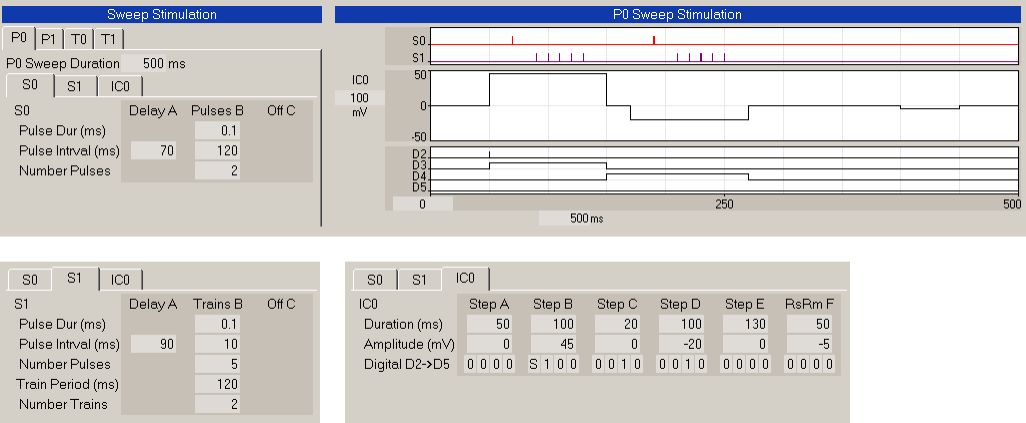Click IC0 Step B amplitude field showing 45
Image resolution: width=1026 pixels, height=423 pixels.
click(554, 344)
